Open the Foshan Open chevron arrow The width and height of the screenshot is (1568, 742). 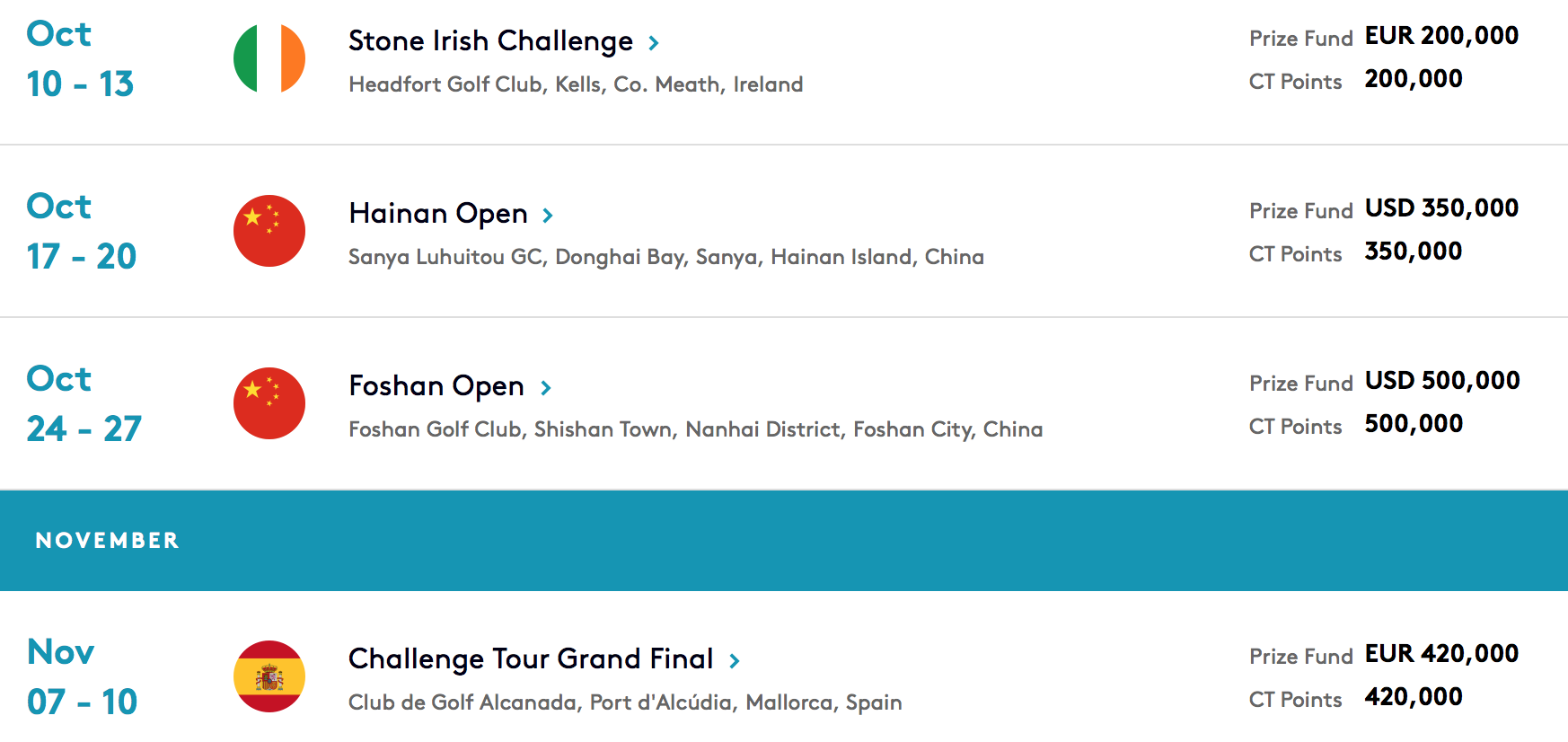(545, 387)
